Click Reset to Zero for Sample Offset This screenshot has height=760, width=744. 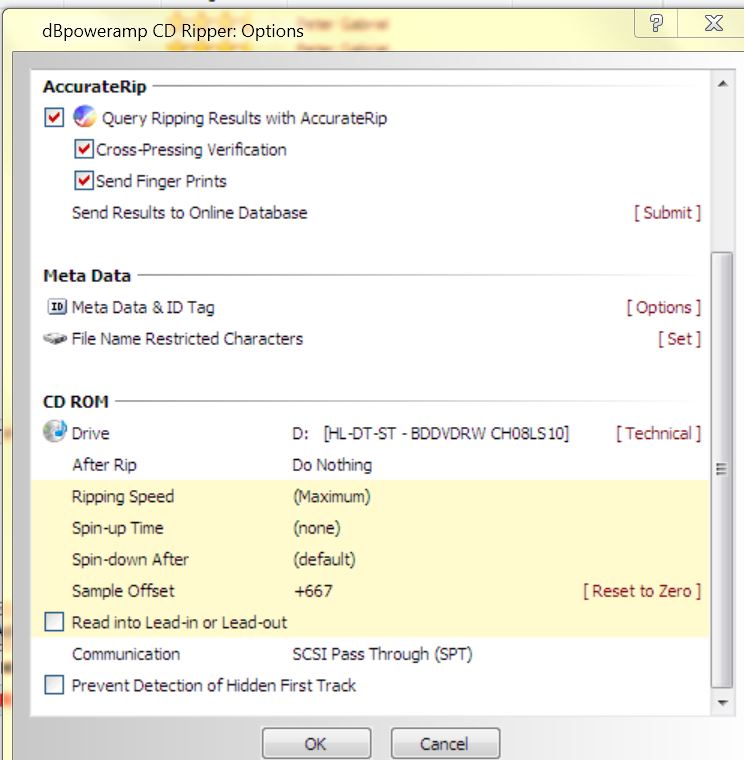pos(641,591)
